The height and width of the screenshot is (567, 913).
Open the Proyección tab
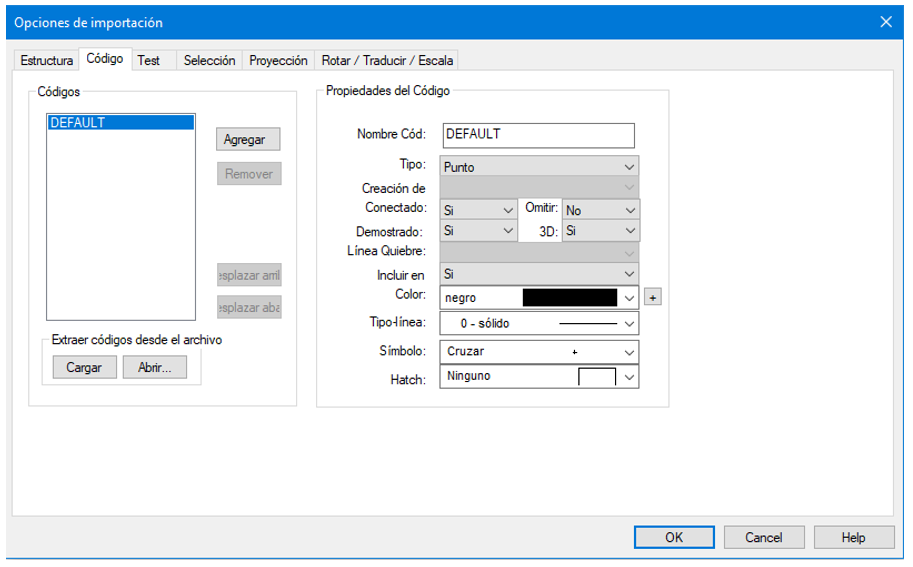pos(278,61)
